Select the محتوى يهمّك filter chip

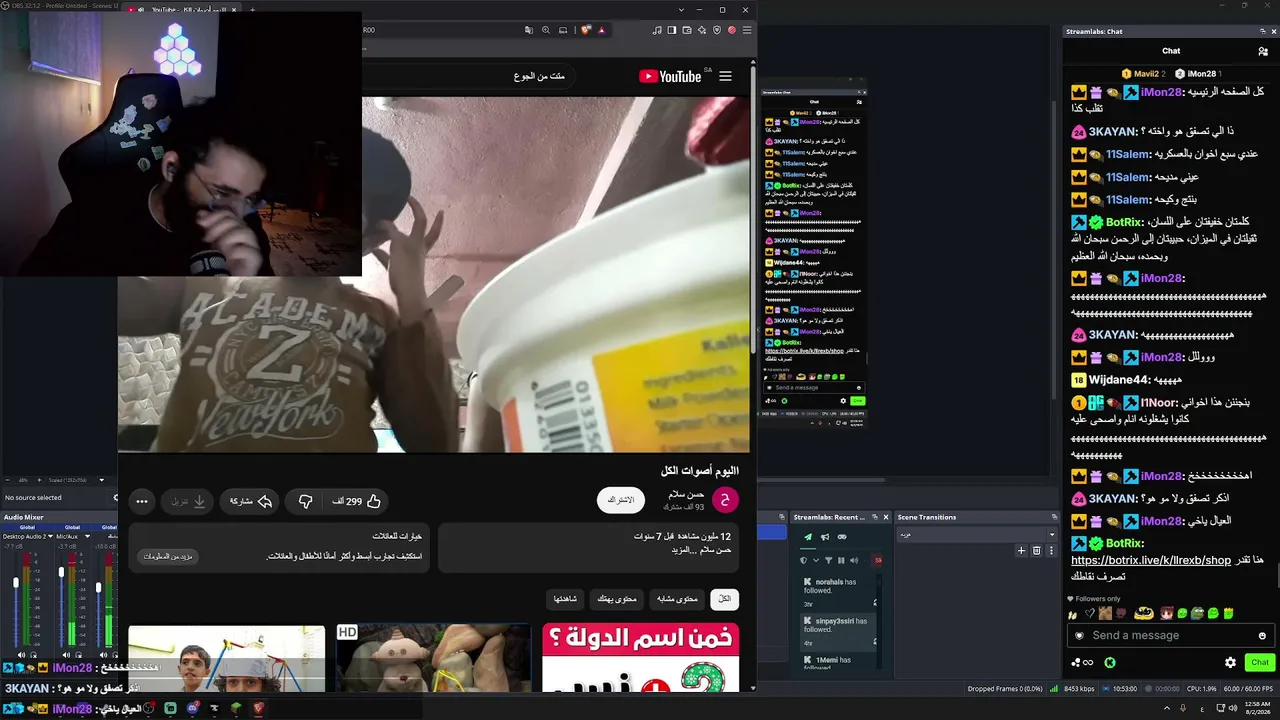(x=617, y=599)
